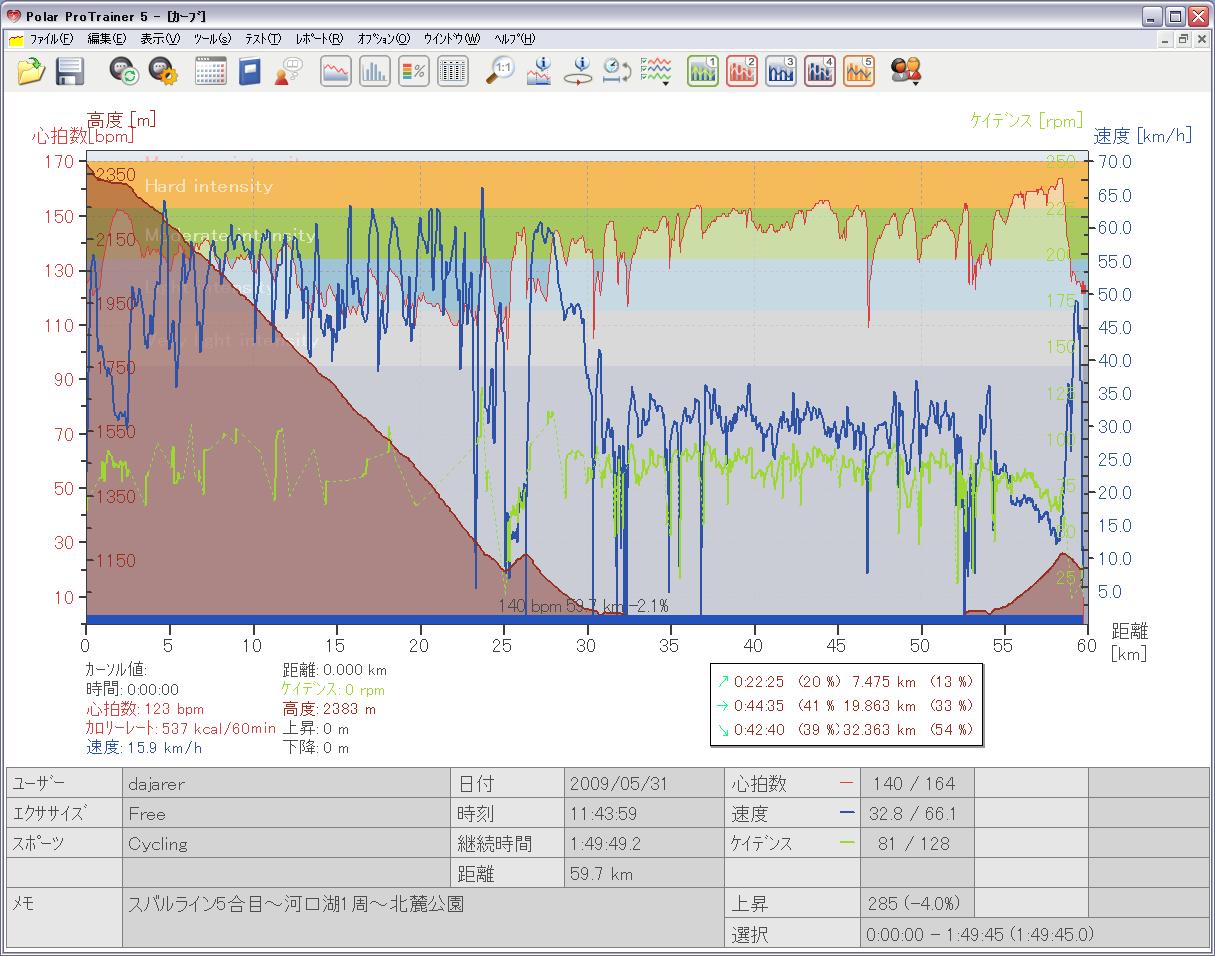The image size is (1215, 956).
Task: Click the ケイデンス [rpm] axis label
Action: [x=1026, y=120]
